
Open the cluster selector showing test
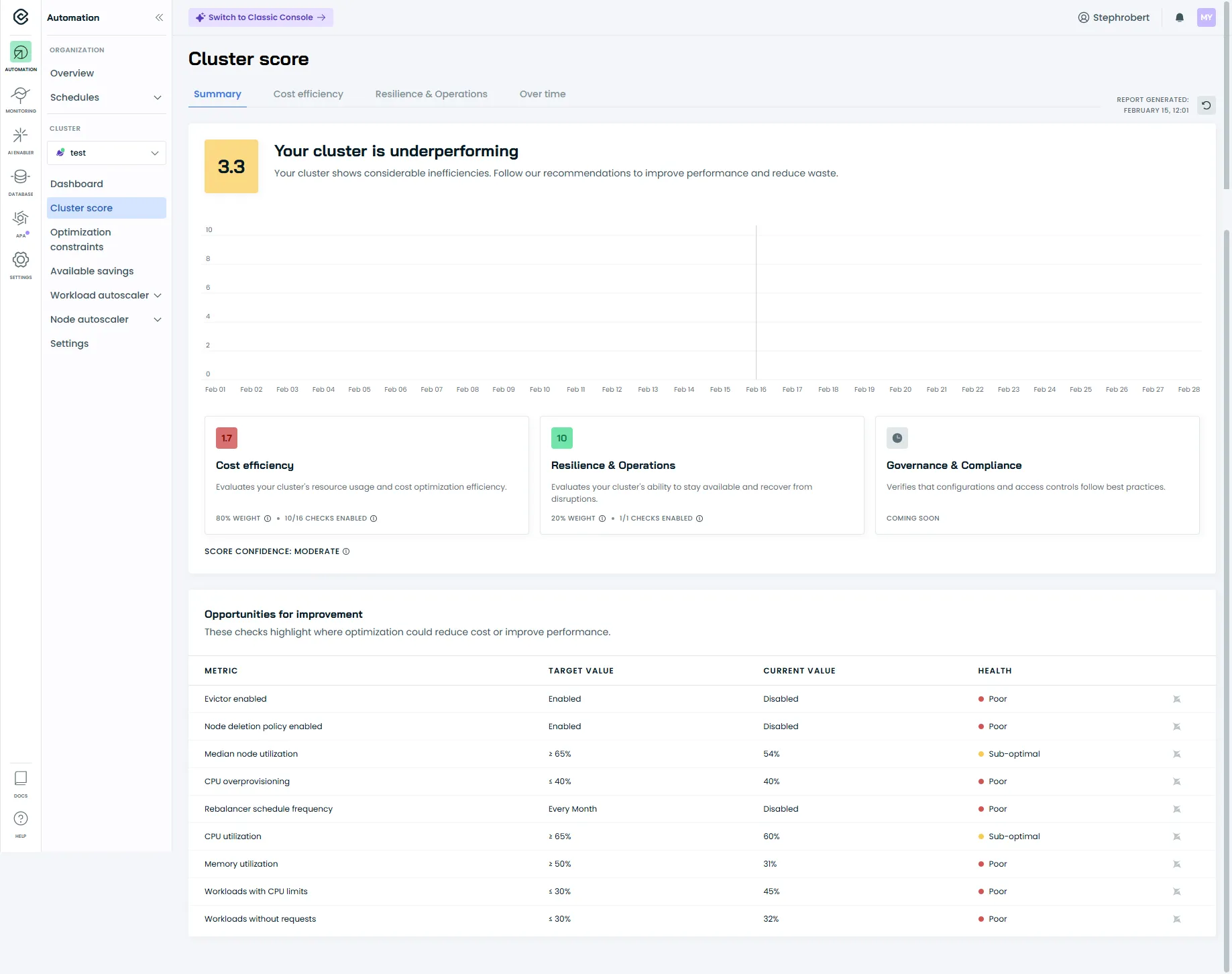[106, 153]
